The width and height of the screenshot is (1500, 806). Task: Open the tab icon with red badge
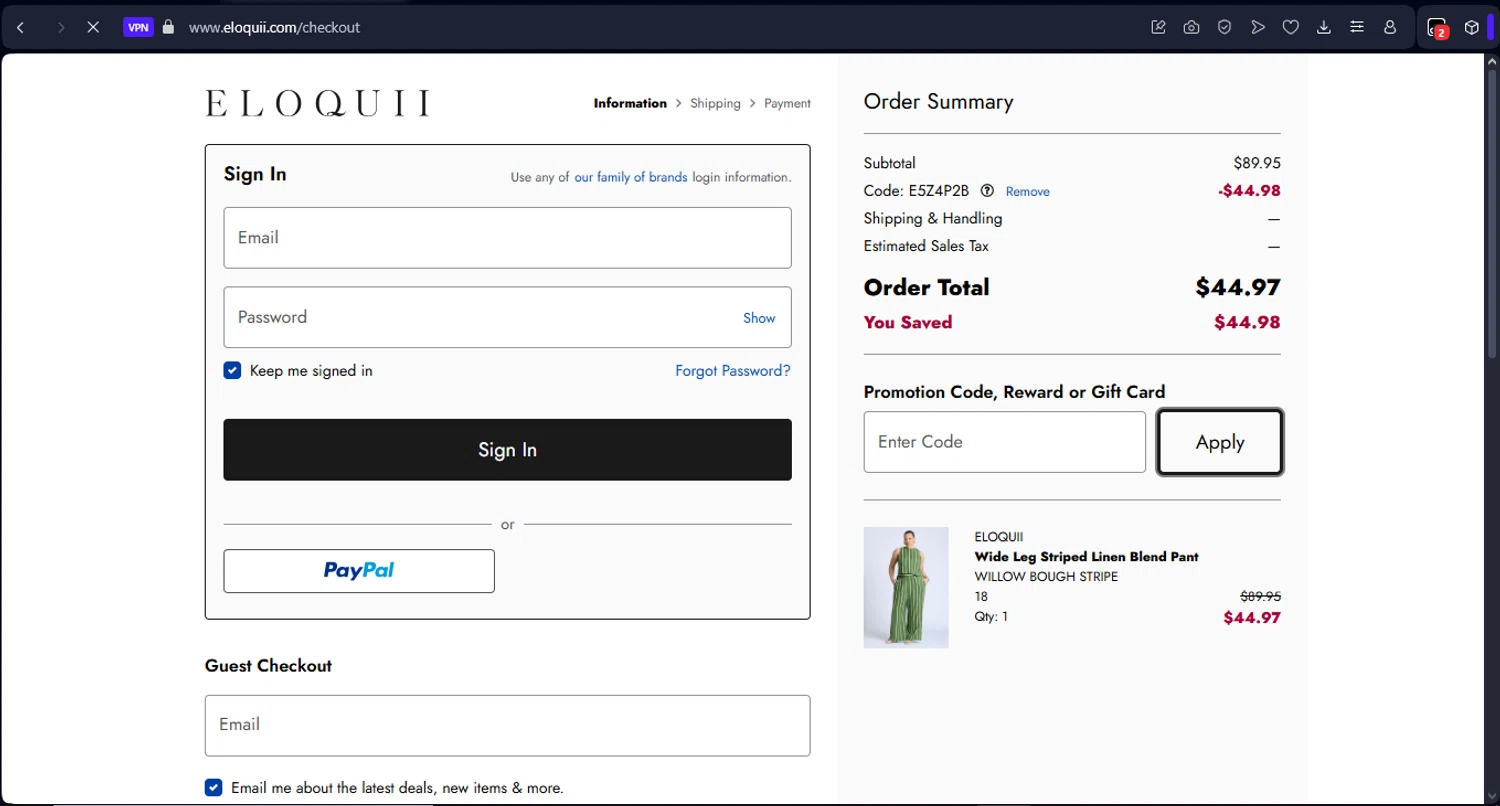[1437, 28]
